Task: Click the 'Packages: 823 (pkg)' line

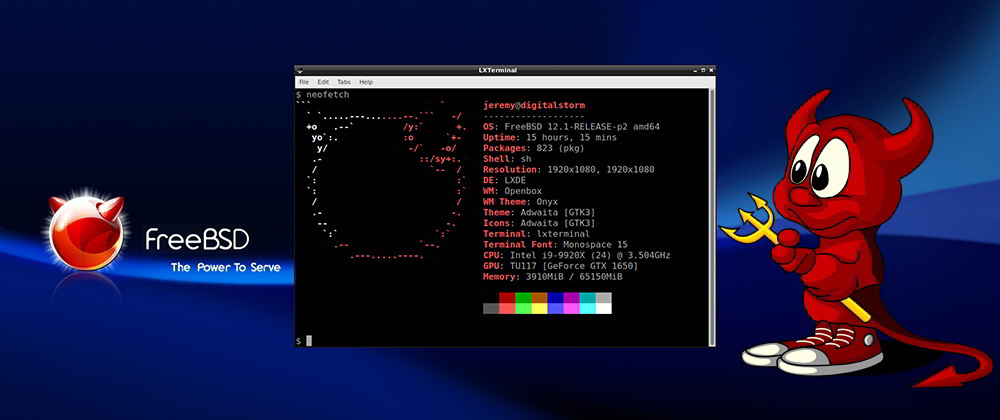Action: tap(534, 148)
